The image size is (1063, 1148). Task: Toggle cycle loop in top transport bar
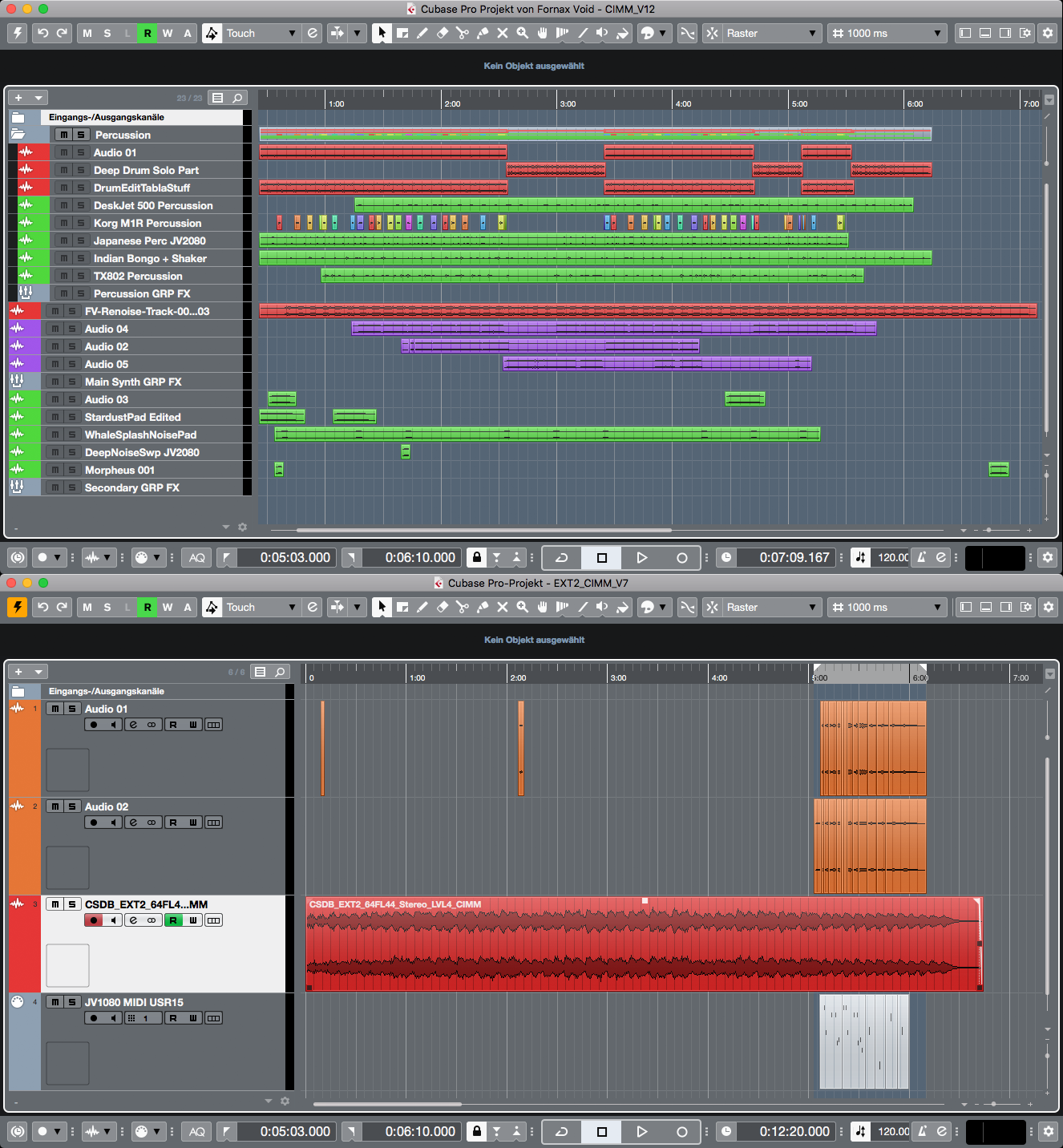click(562, 557)
